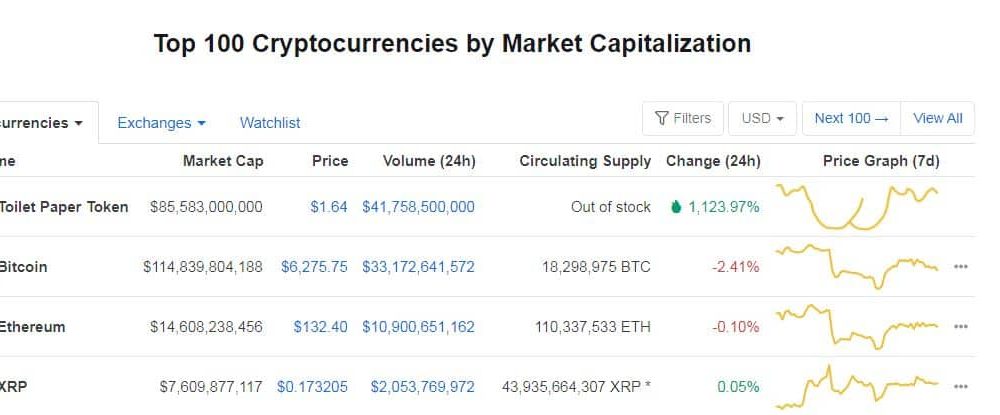
Task: Open the Toilet Paper Token name
Action: [64, 207]
